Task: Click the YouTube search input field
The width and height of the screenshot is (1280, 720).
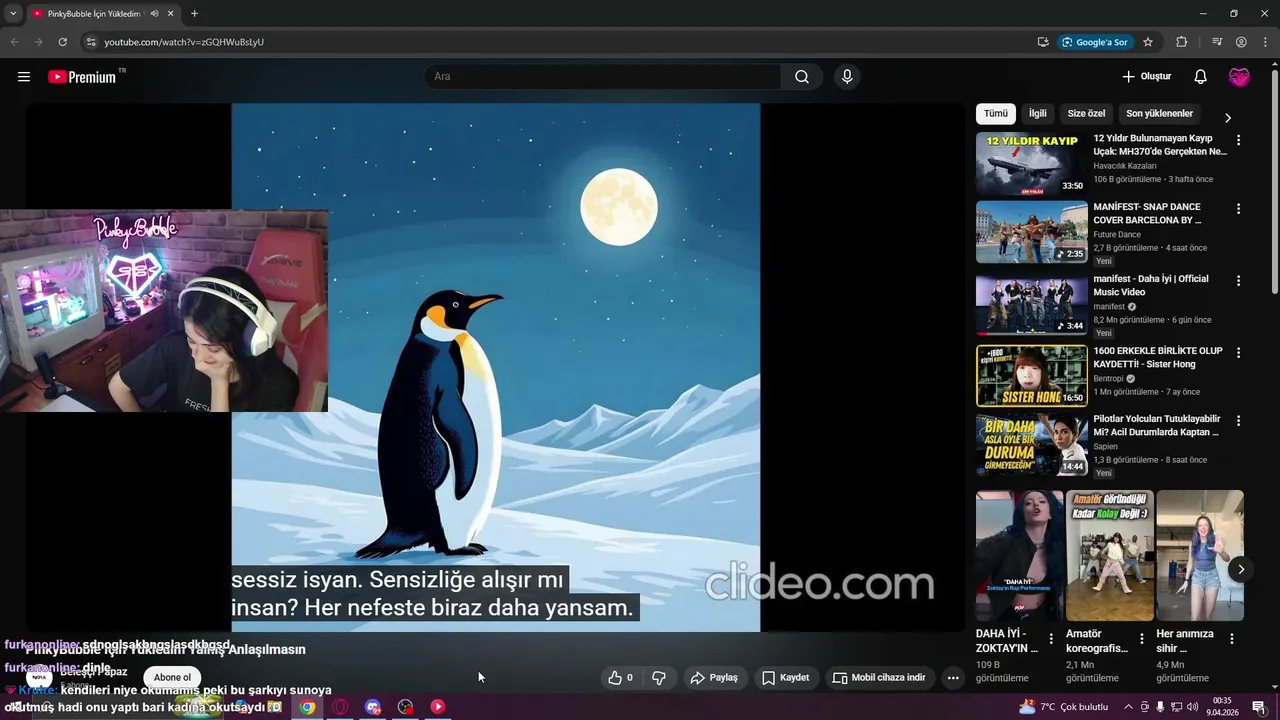Action: [603, 77]
